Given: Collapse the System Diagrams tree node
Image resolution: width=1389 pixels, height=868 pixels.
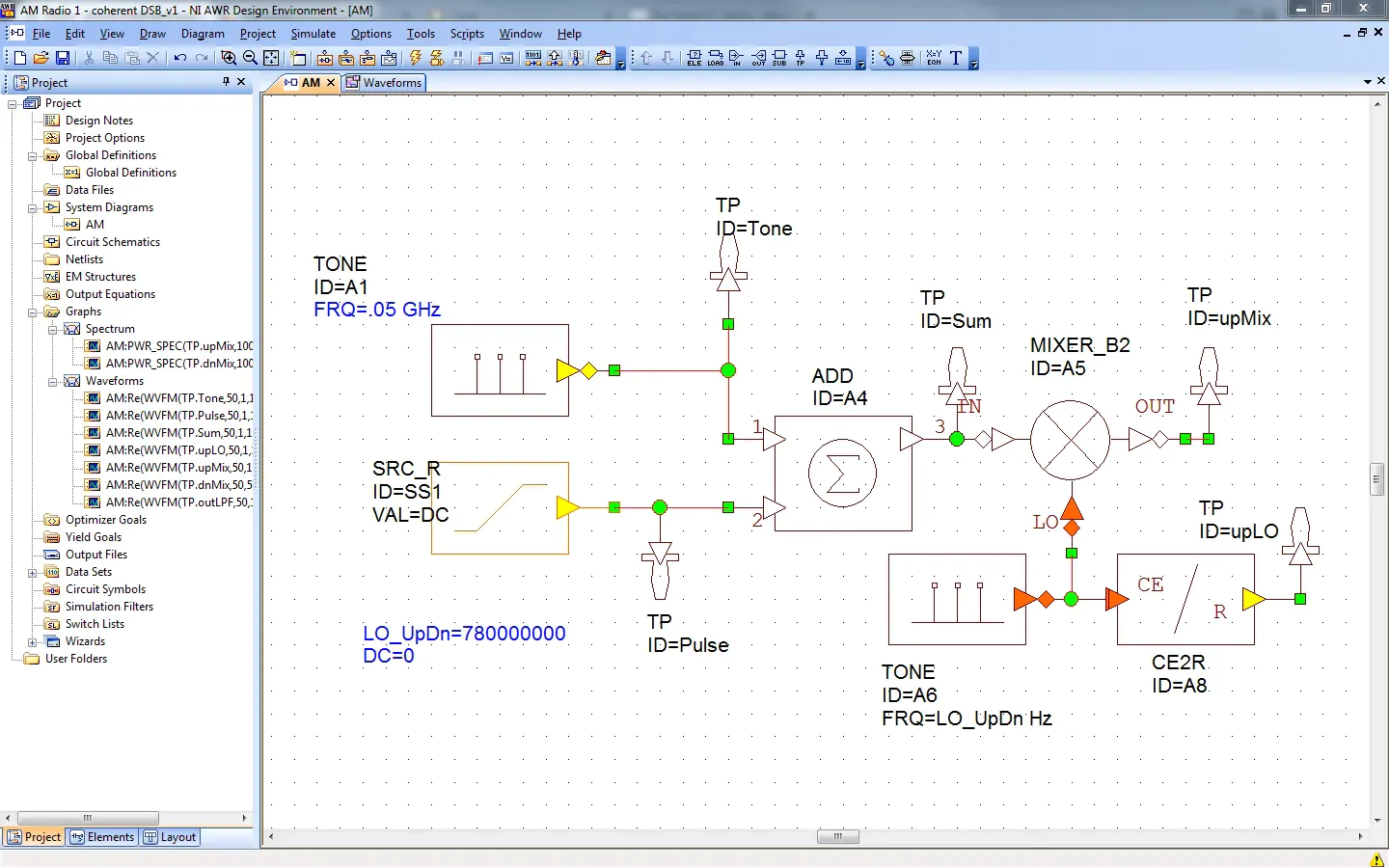Looking at the screenshot, I should (x=33, y=207).
